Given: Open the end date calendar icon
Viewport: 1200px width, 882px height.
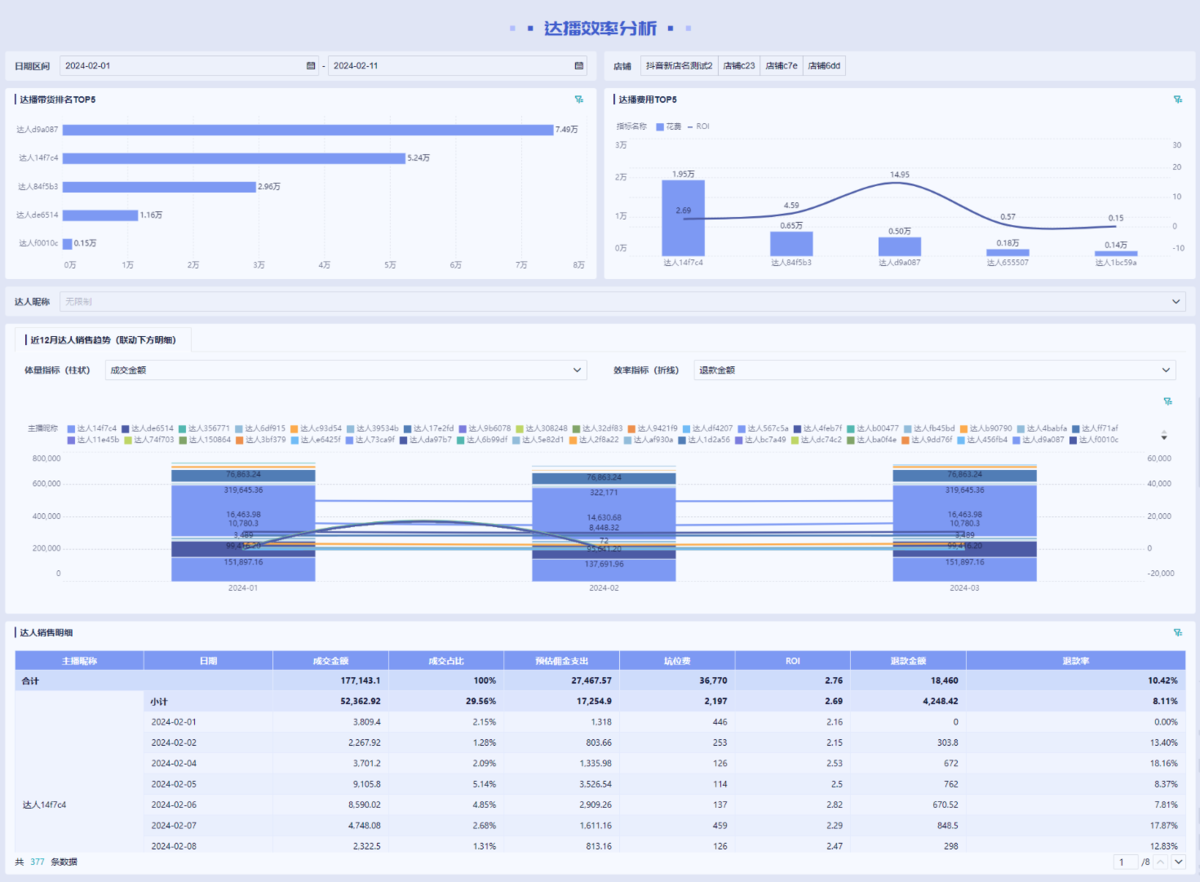Looking at the screenshot, I should 579,66.
